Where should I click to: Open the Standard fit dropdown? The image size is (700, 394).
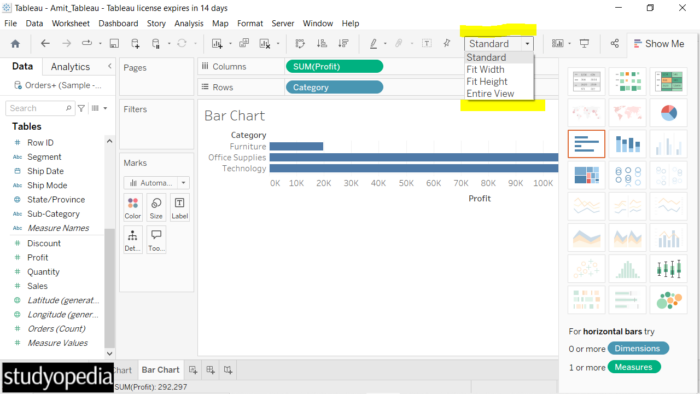click(x=499, y=44)
